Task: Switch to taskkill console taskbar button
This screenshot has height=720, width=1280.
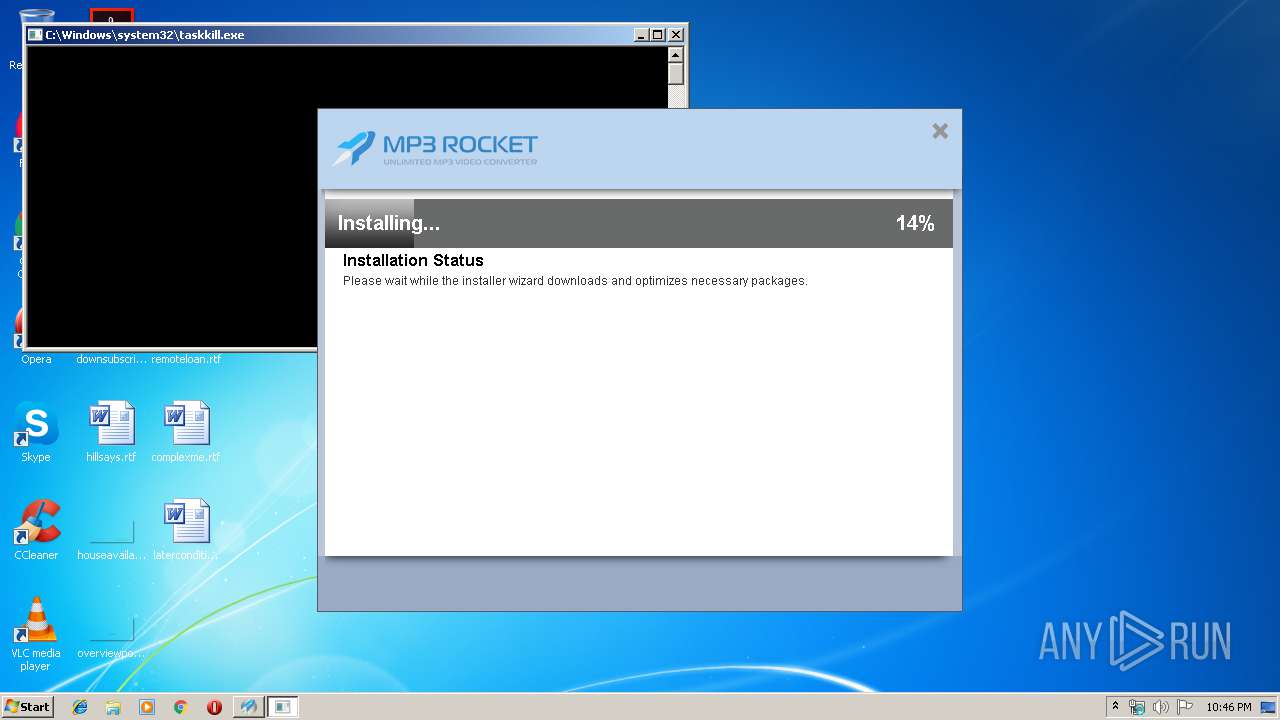Action: click(x=283, y=707)
